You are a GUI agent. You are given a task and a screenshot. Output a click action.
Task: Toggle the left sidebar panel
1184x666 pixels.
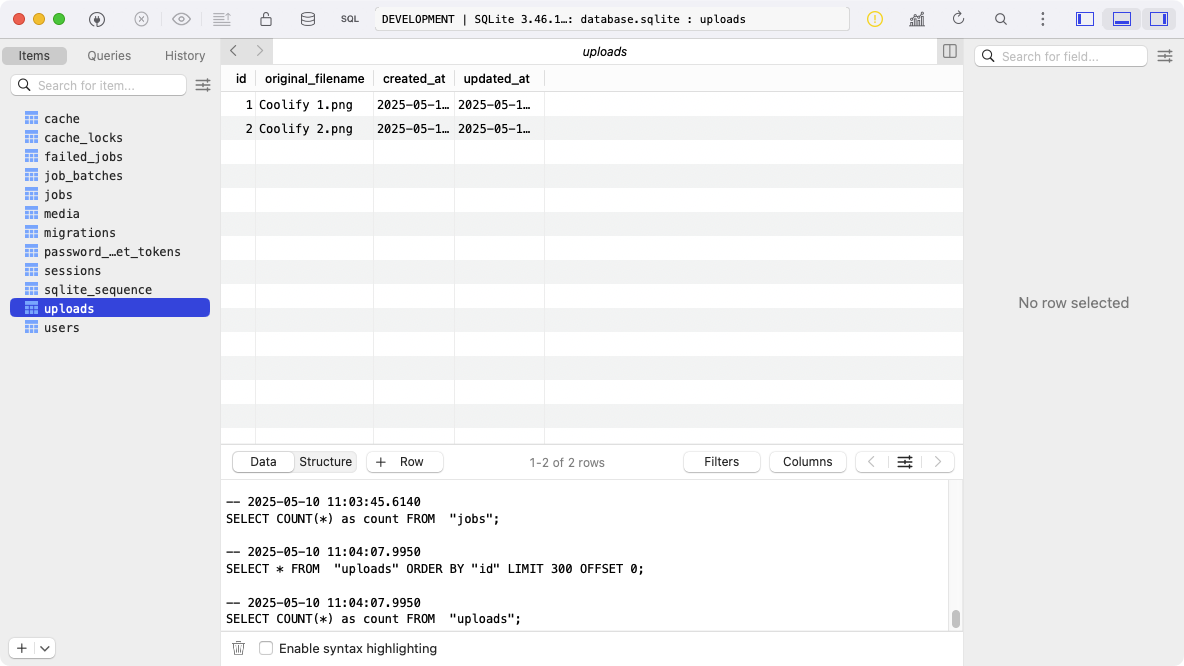click(1085, 19)
